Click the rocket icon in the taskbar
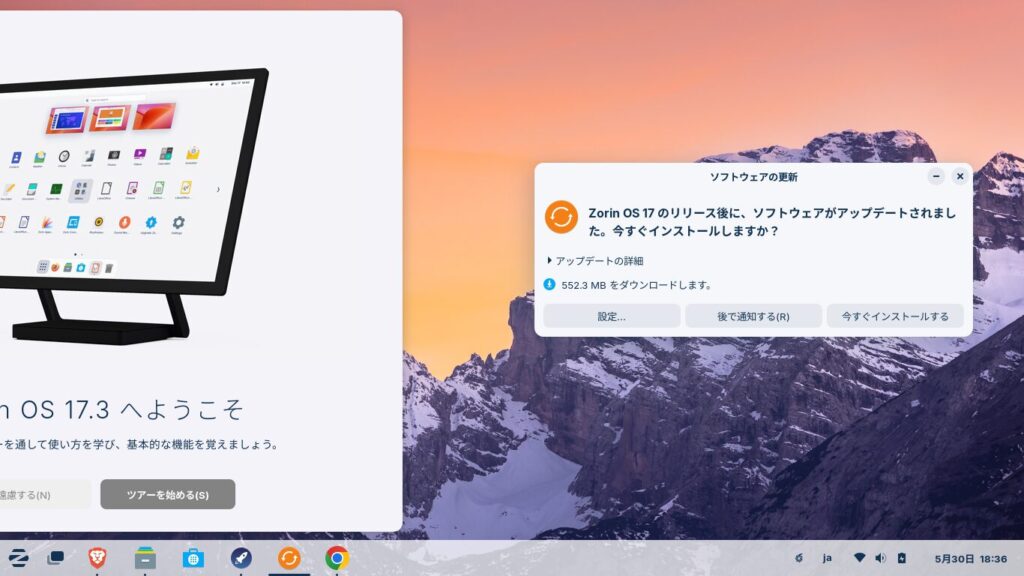Image resolution: width=1024 pixels, height=576 pixels. [241, 558]
